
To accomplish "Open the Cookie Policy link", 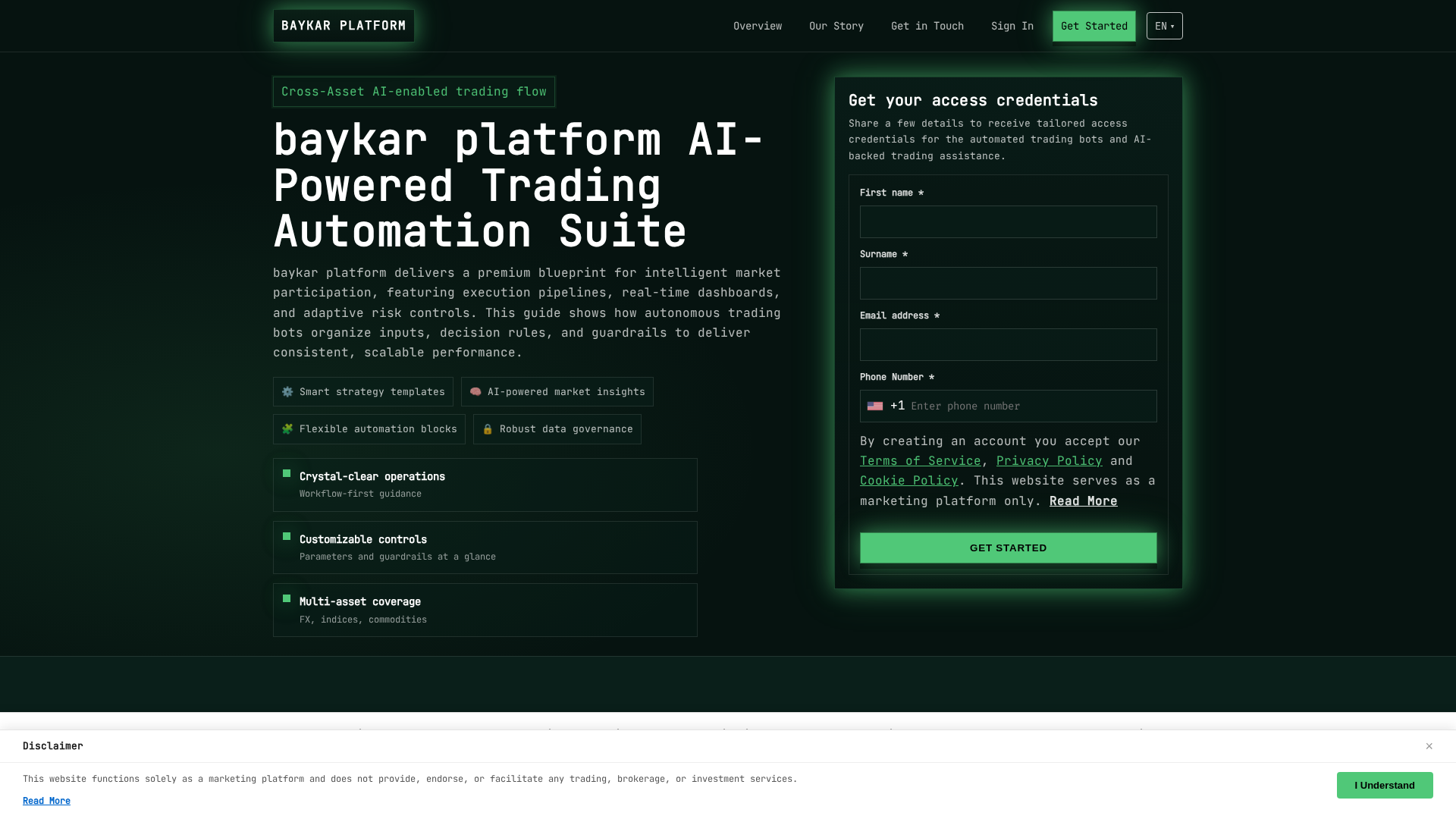I will pos(908,481).
